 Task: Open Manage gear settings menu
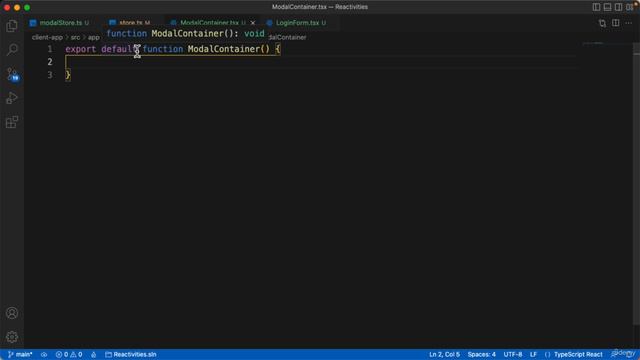tap(12, 337)
